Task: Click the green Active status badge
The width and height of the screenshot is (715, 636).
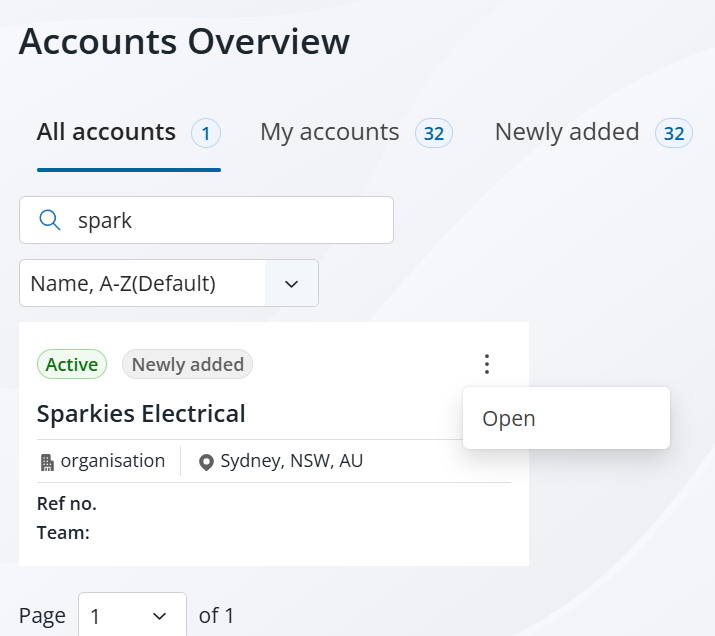Action: click(x=72, y=365)
